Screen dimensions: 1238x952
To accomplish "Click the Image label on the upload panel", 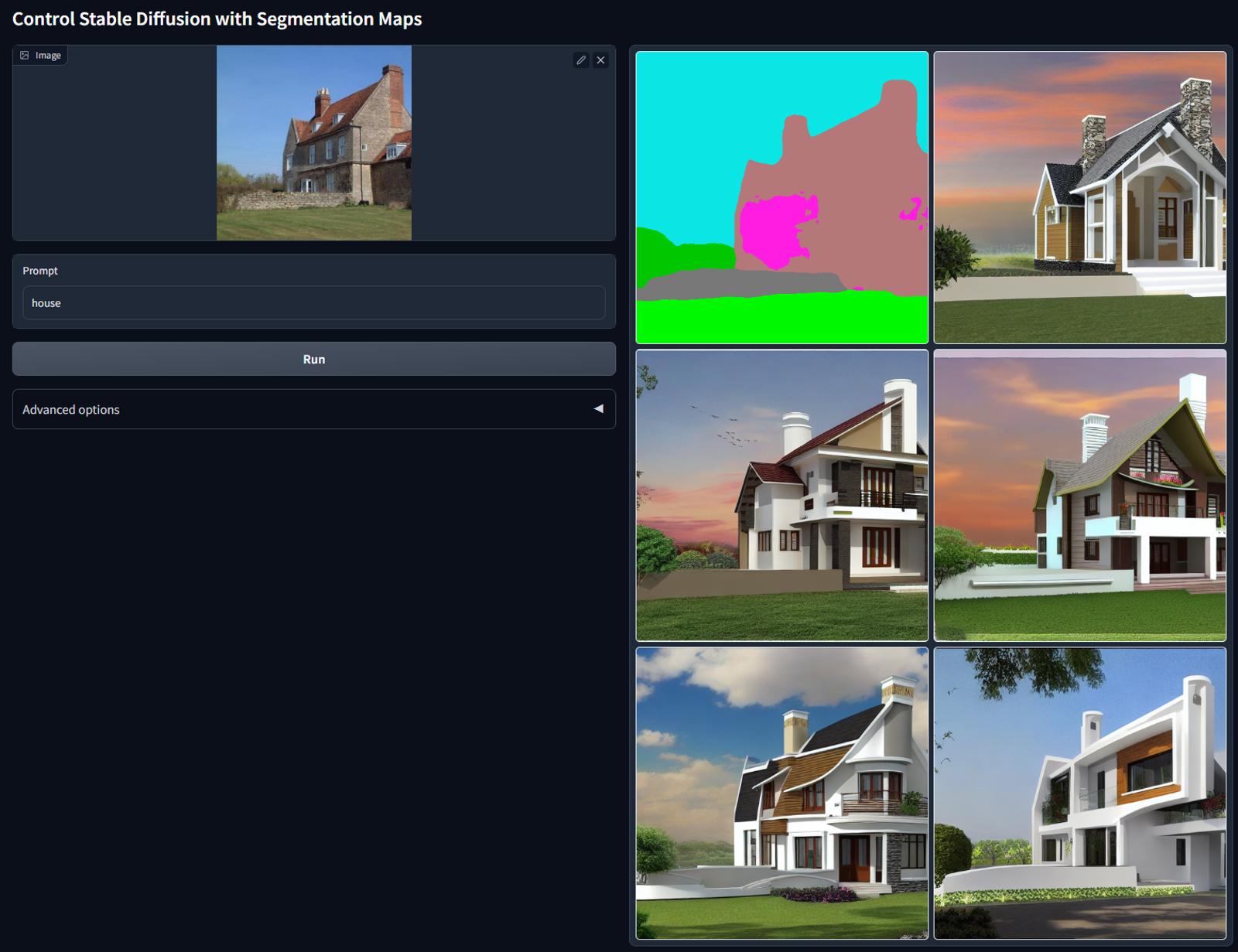I will click(x=48, y=55).
